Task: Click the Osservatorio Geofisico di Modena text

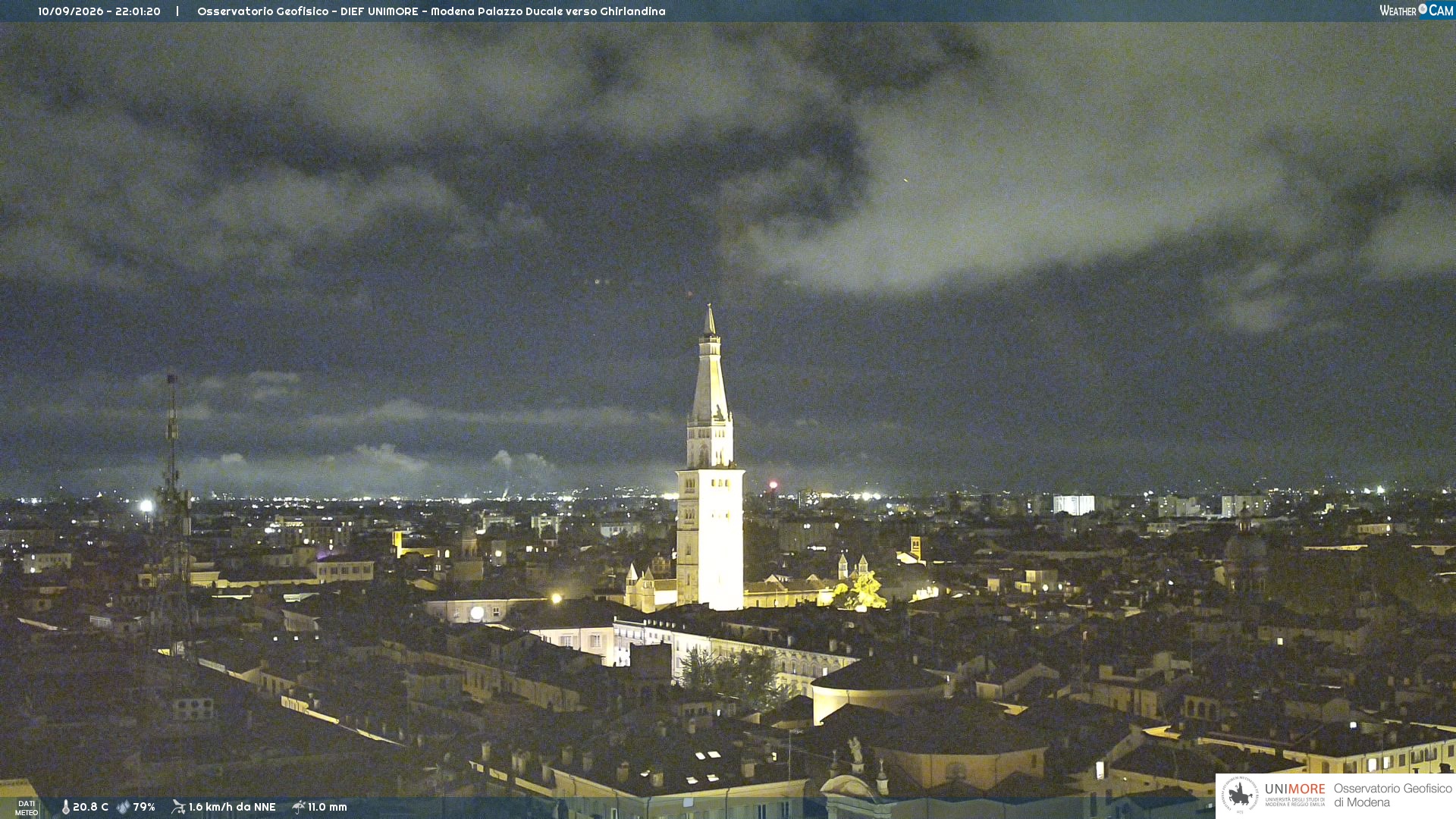Action: pyautogui.click(x=1392, y=795)
